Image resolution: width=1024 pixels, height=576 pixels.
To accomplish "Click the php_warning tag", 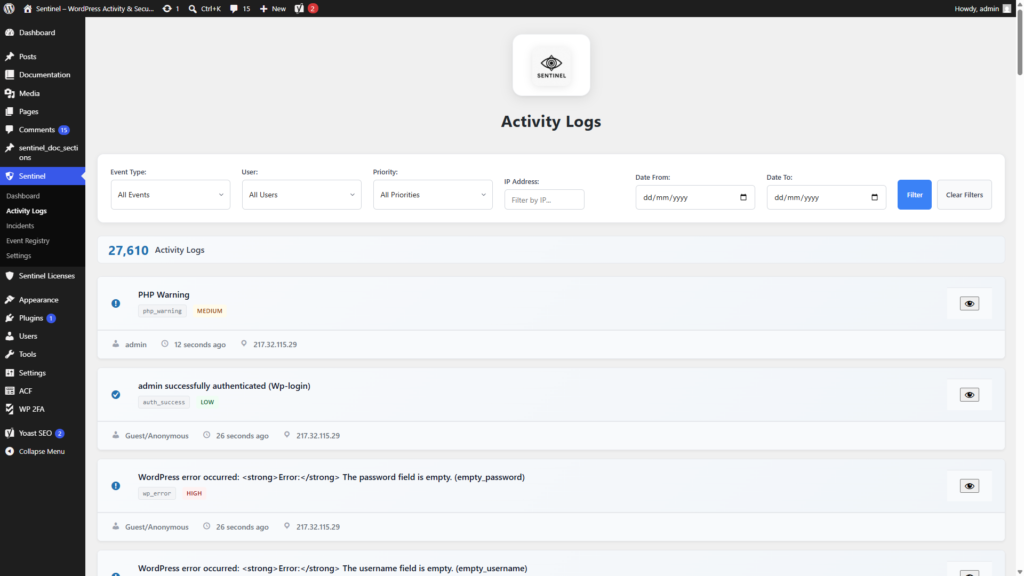I will click(162, 312).
